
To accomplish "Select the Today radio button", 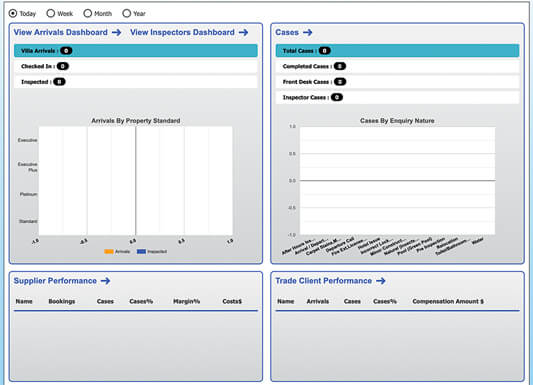I will point(13,13).
